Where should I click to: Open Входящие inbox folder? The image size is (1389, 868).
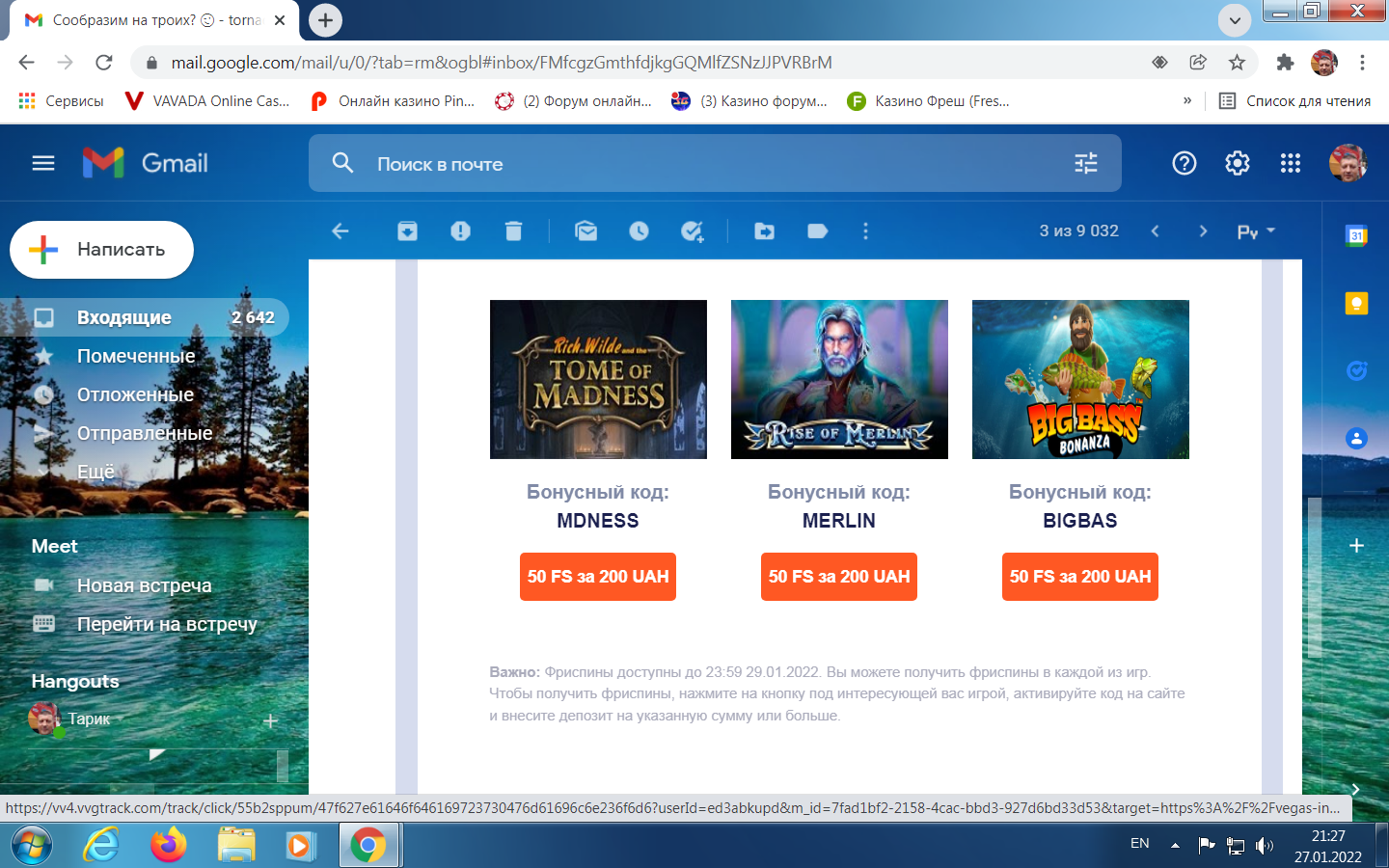(x=145, y=317)
